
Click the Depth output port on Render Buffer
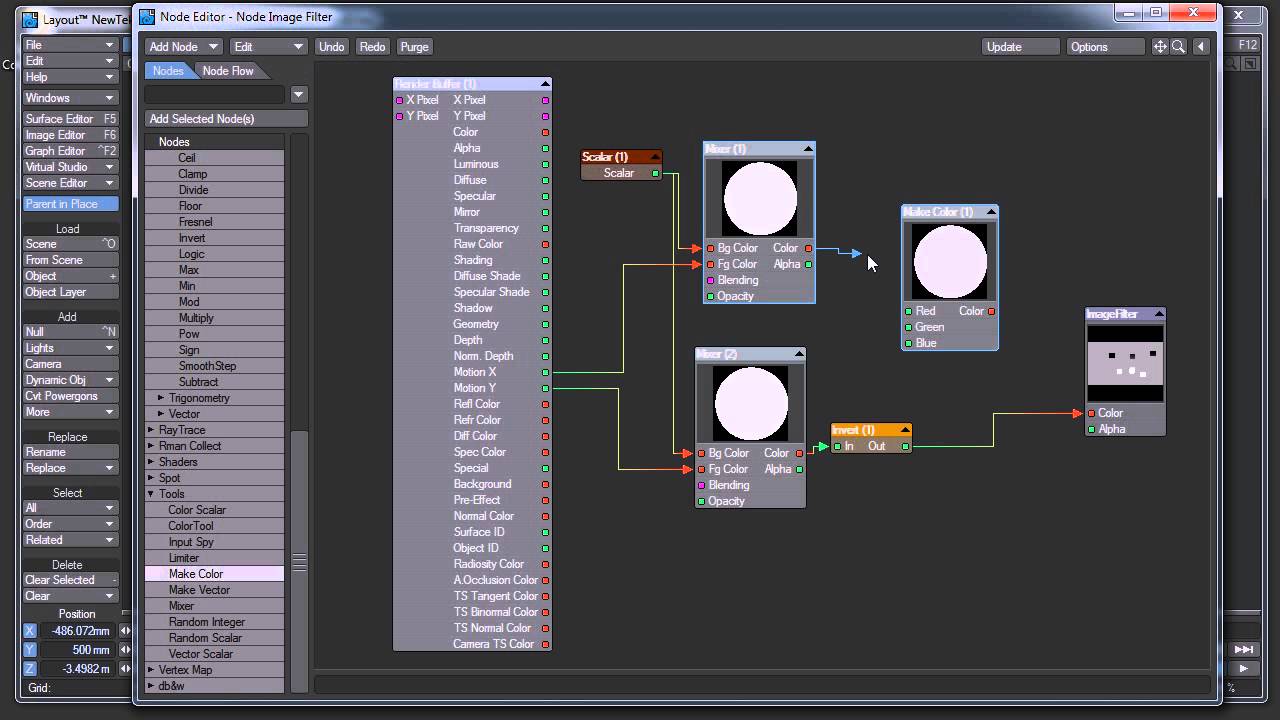click(x=545, y=340)
